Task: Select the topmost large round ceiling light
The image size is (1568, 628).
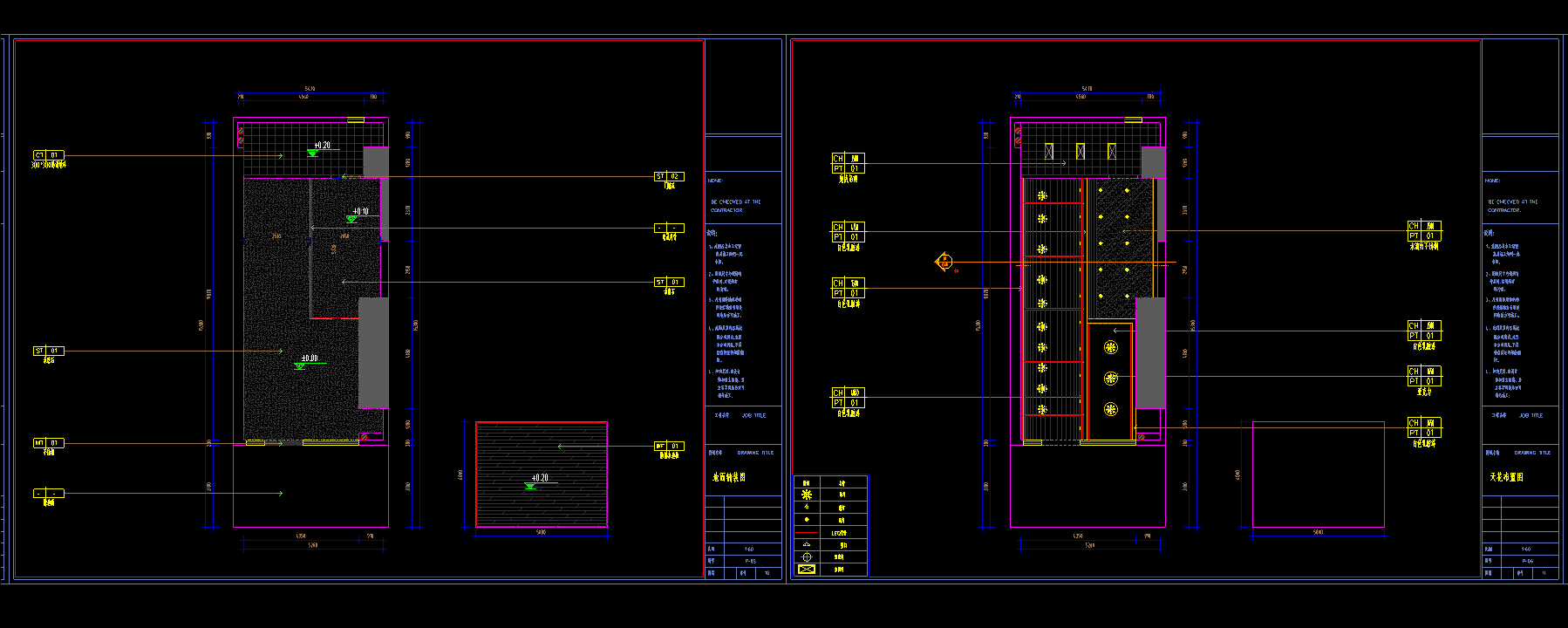Action: (1110, 348)
